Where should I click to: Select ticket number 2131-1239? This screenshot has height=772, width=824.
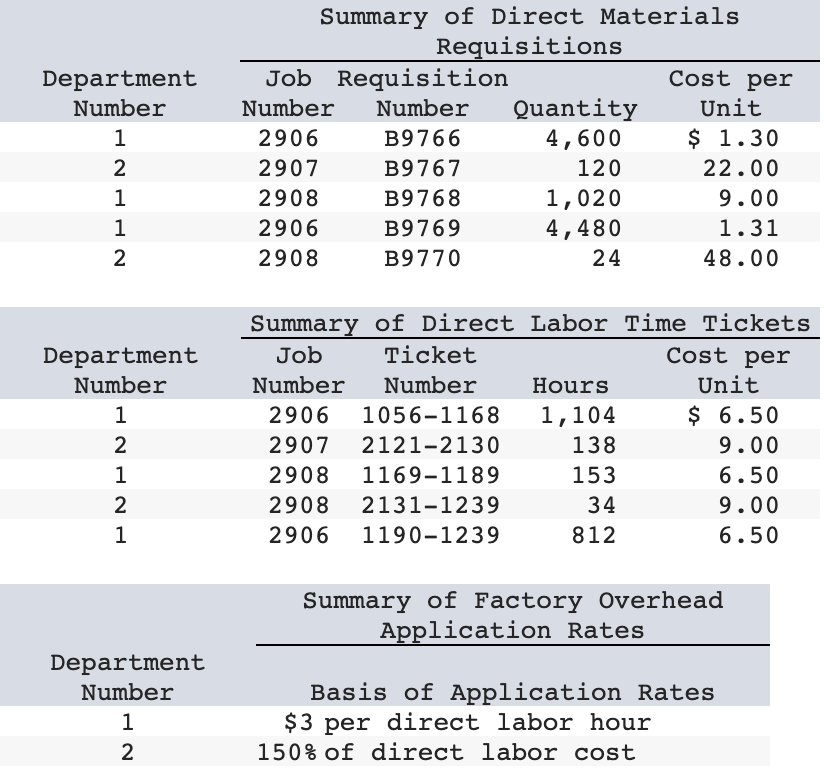click(x=430, y=505)
